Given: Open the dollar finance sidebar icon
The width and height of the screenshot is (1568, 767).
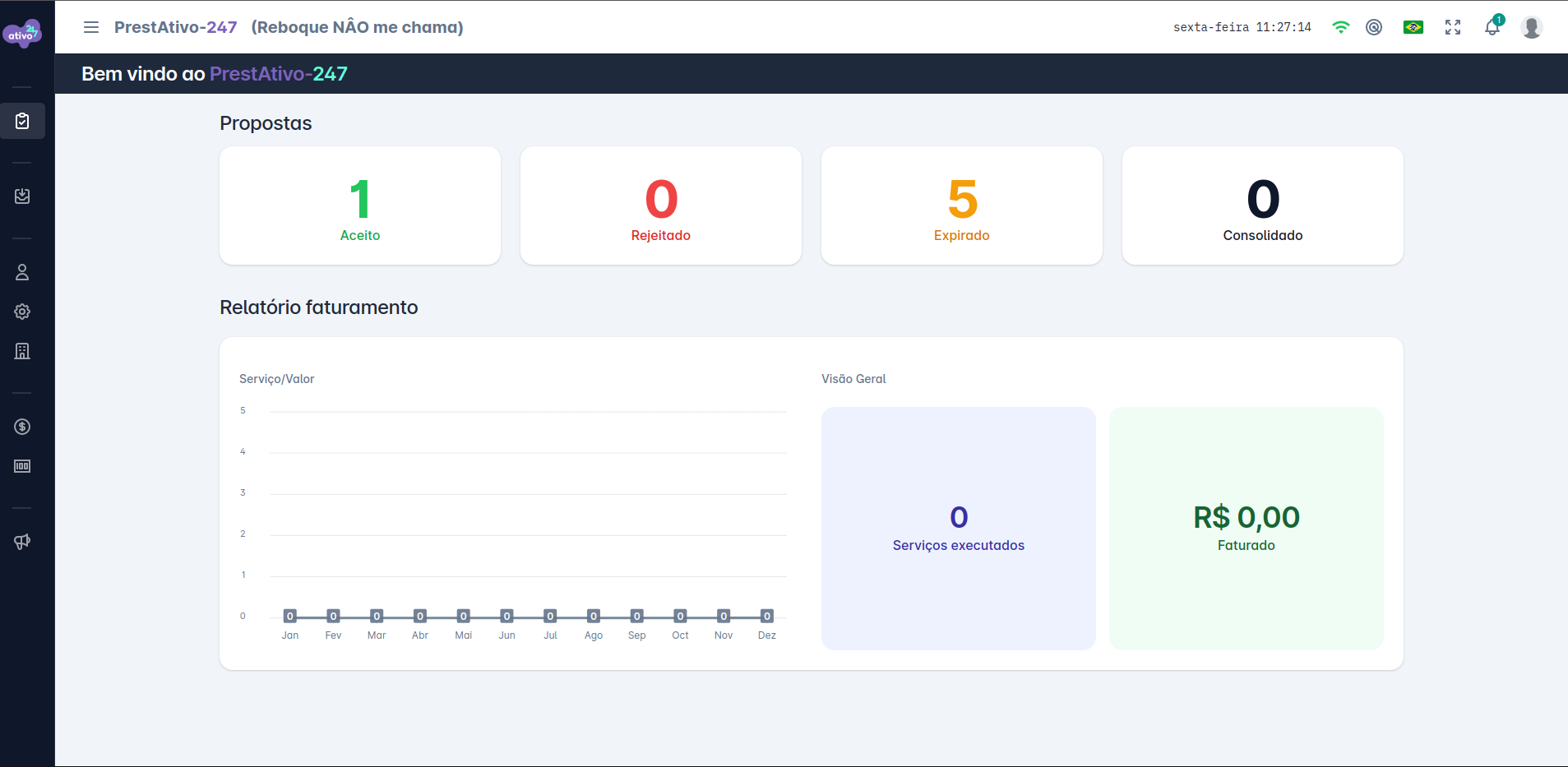Looking at the screenshot, I should (x=22, y=427).
